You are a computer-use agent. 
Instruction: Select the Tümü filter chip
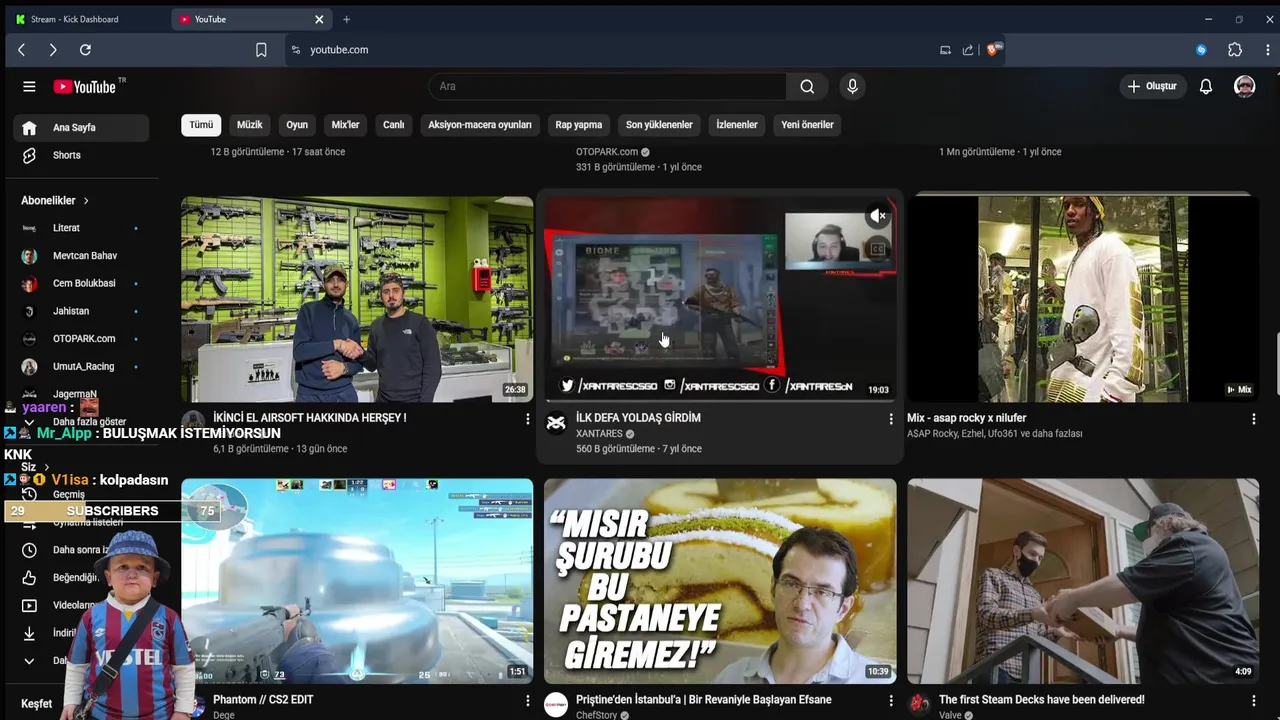tap(201, 125)
